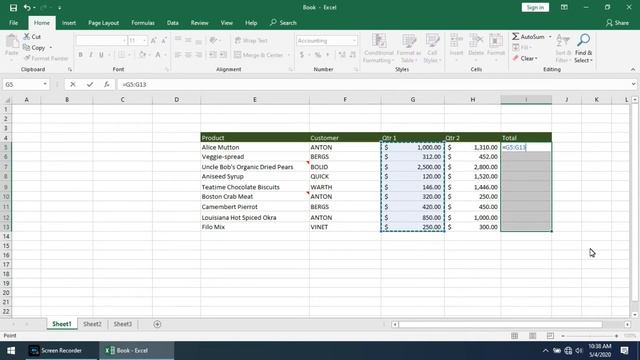Viewport: 640px width, 360px height.
Task: Select Center align icon
Action: pos(188,55)
